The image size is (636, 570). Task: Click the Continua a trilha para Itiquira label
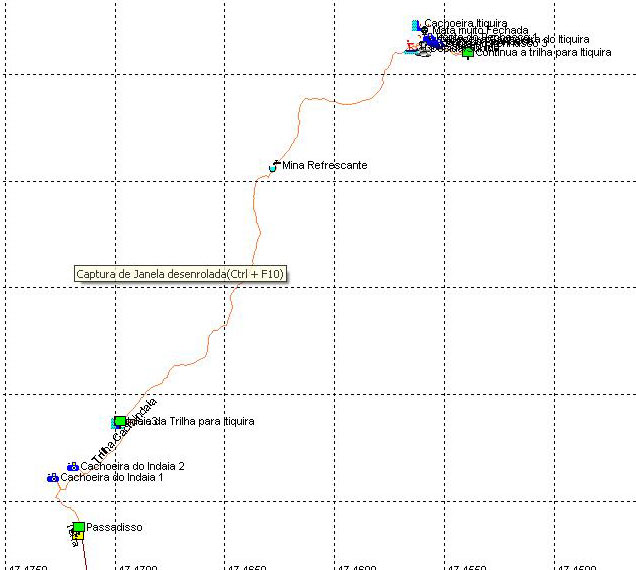coord(543,52)
